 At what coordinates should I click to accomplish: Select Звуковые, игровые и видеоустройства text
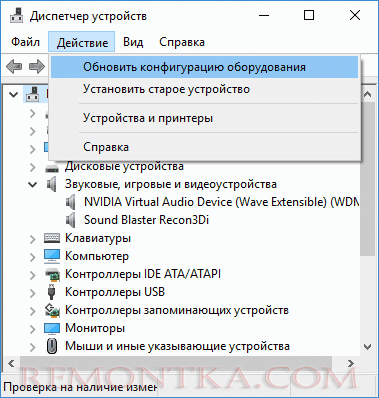[171, 184]
